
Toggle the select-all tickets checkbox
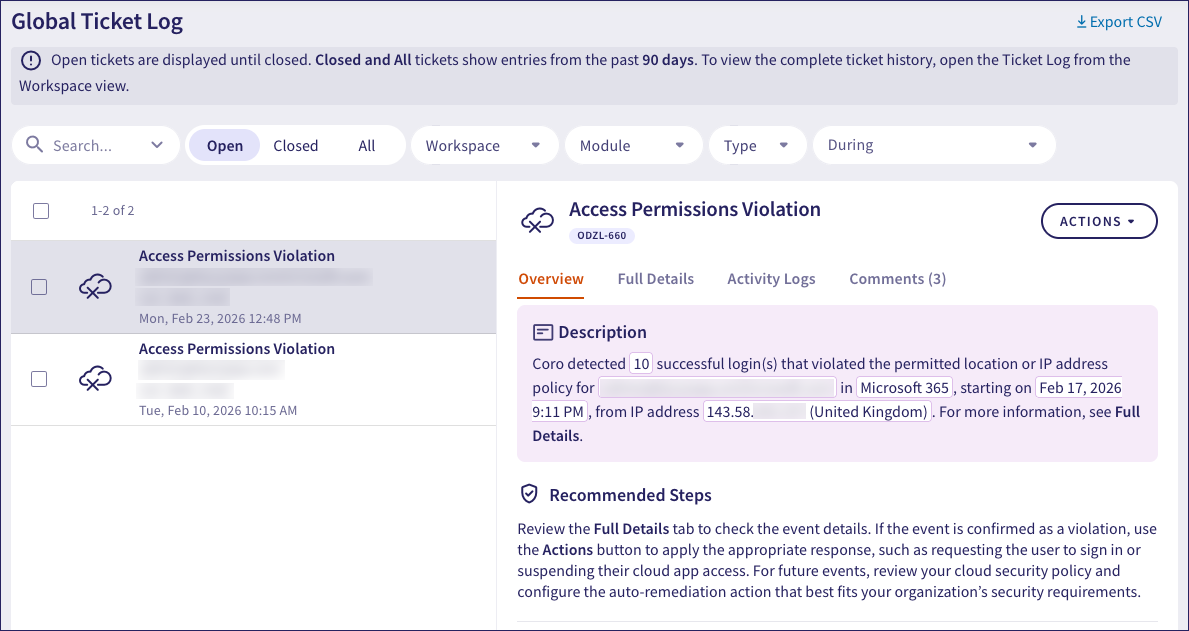pos(41,211)
